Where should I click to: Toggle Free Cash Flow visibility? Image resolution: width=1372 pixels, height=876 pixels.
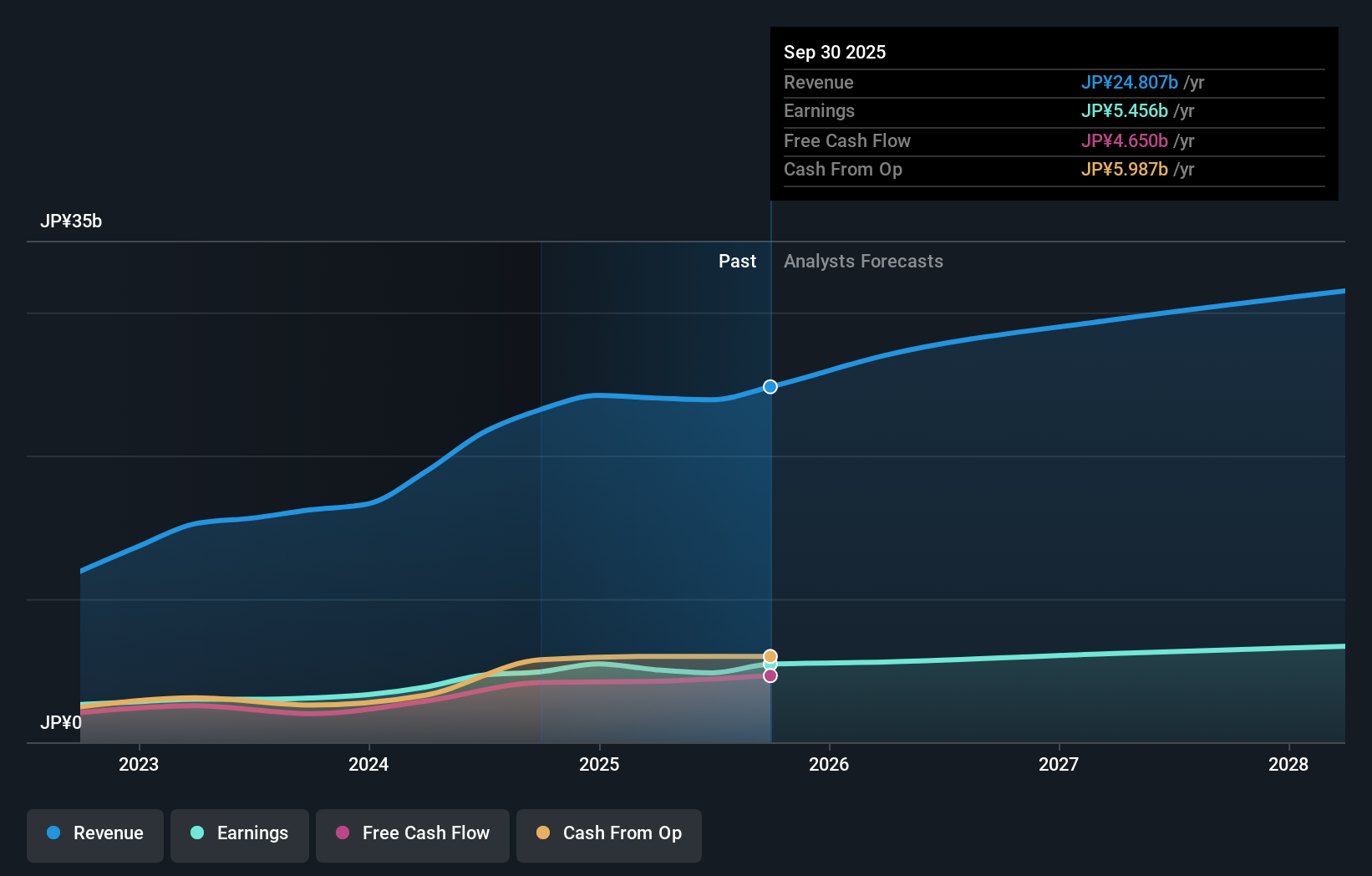pyautogui.click(x=412, y=833)
